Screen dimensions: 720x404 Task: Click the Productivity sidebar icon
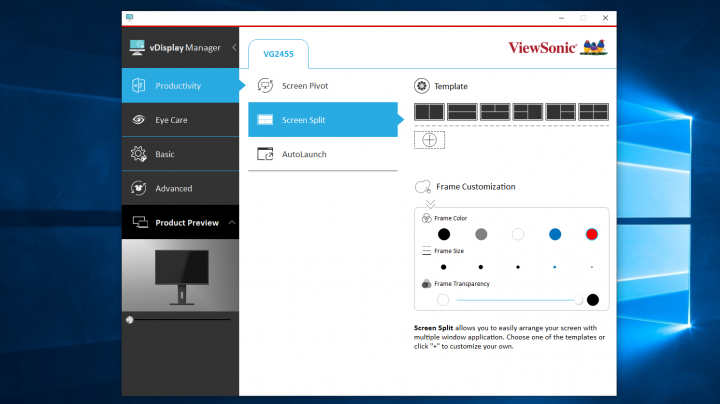pos(138,85)
